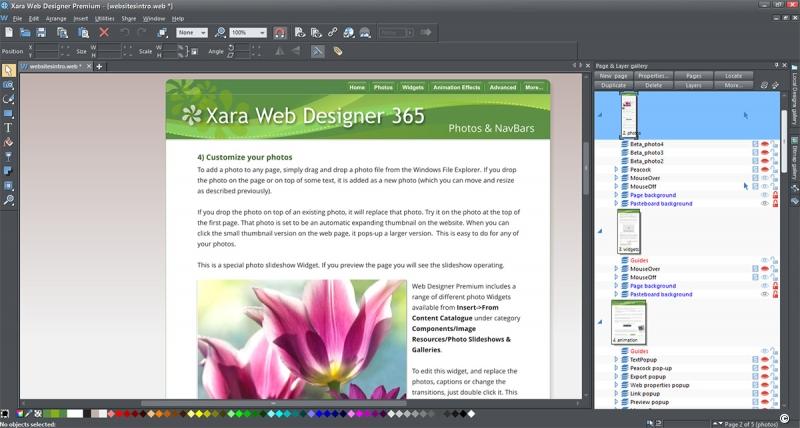The width and height of the screenshot is (800, 428).
Task: Click Photos in the page navbar
Action: pyautogui.click(x=383, y=87)
